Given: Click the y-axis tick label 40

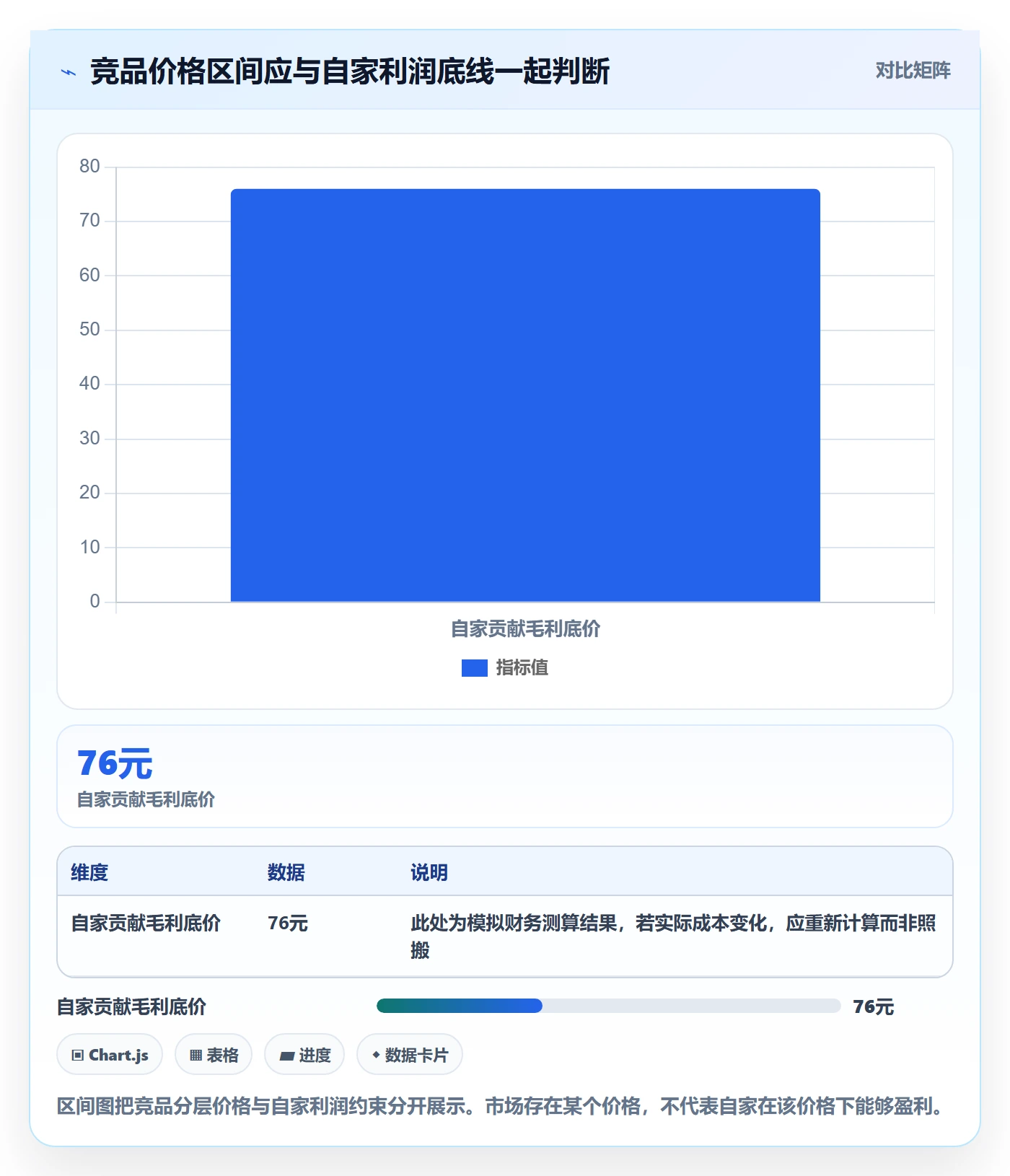Looking at the screenshot, I should click(89, 384).
